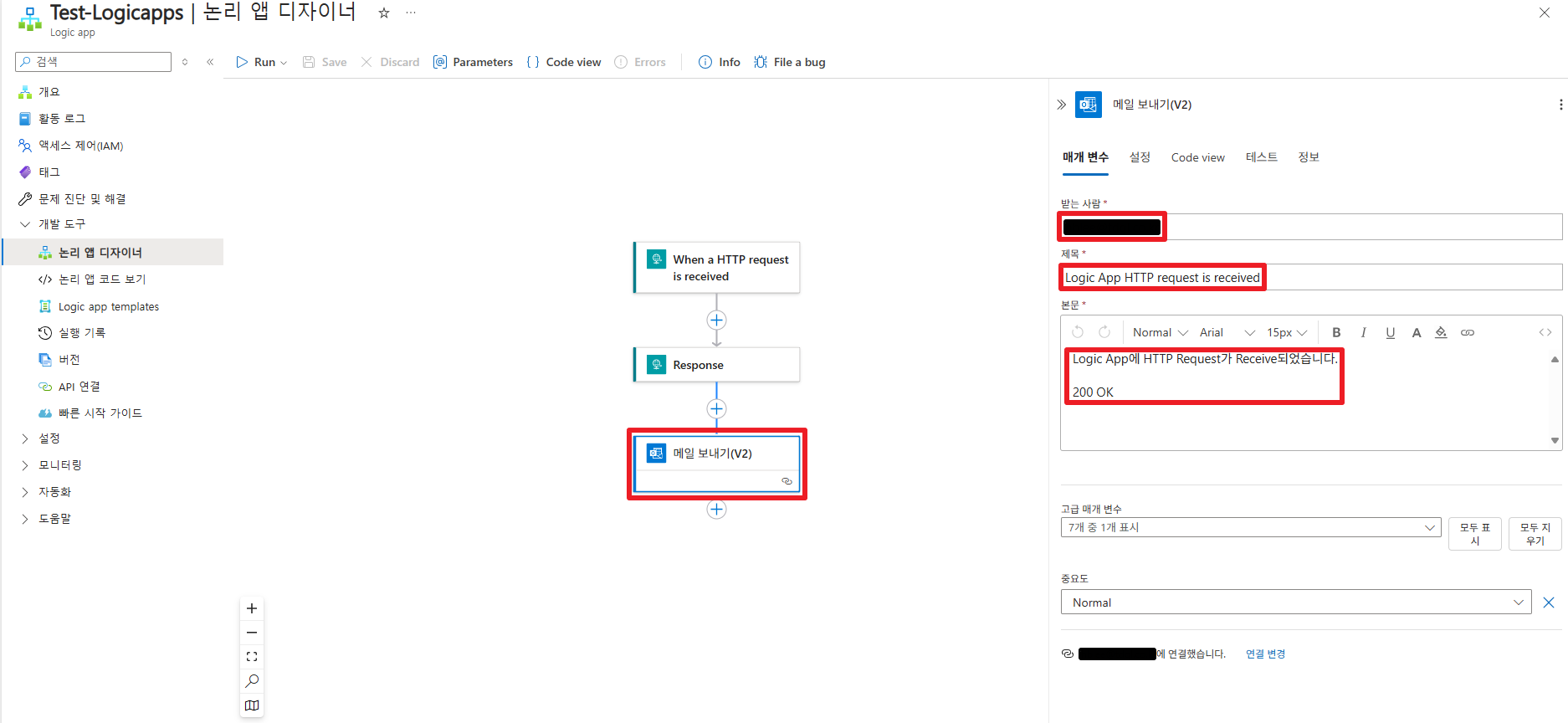This screenshot has height=723, width=1568.
Task: Select the Response action card
Action: 717,365
